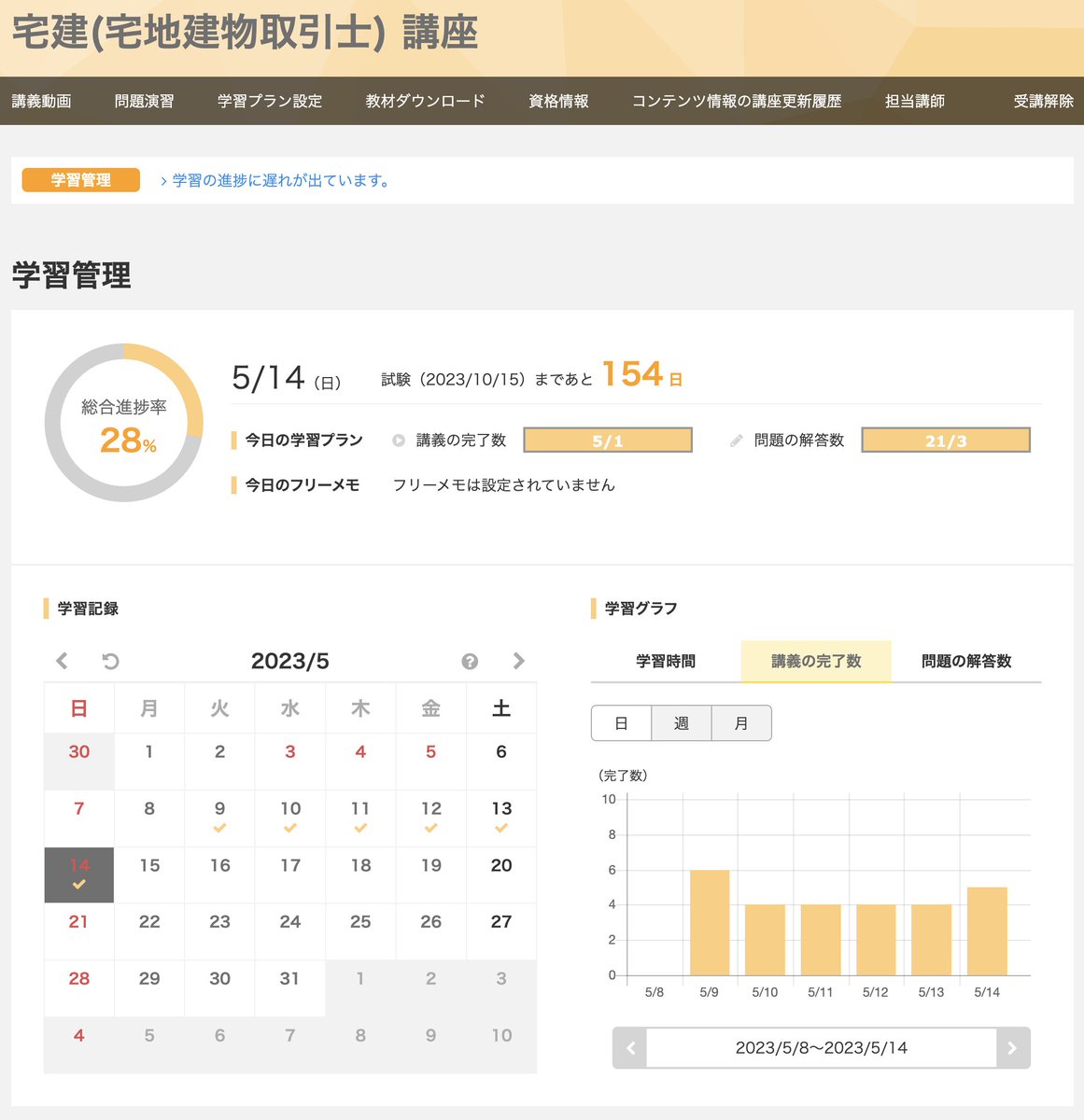Screen dimensions: 1084x1120
Task: Click the 154 days remaining count
Action: [x=632, y=374]
